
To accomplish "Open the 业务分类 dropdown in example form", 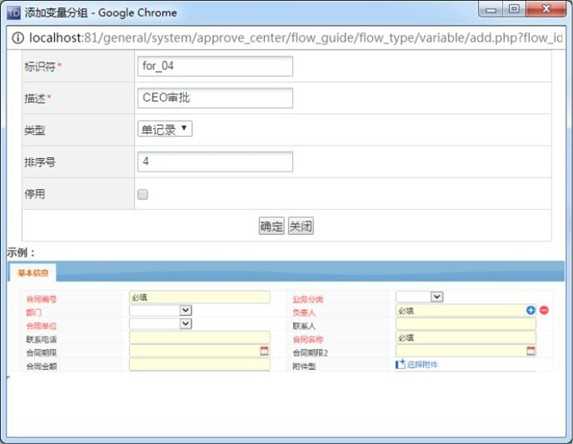I will [x=420, y=297].
